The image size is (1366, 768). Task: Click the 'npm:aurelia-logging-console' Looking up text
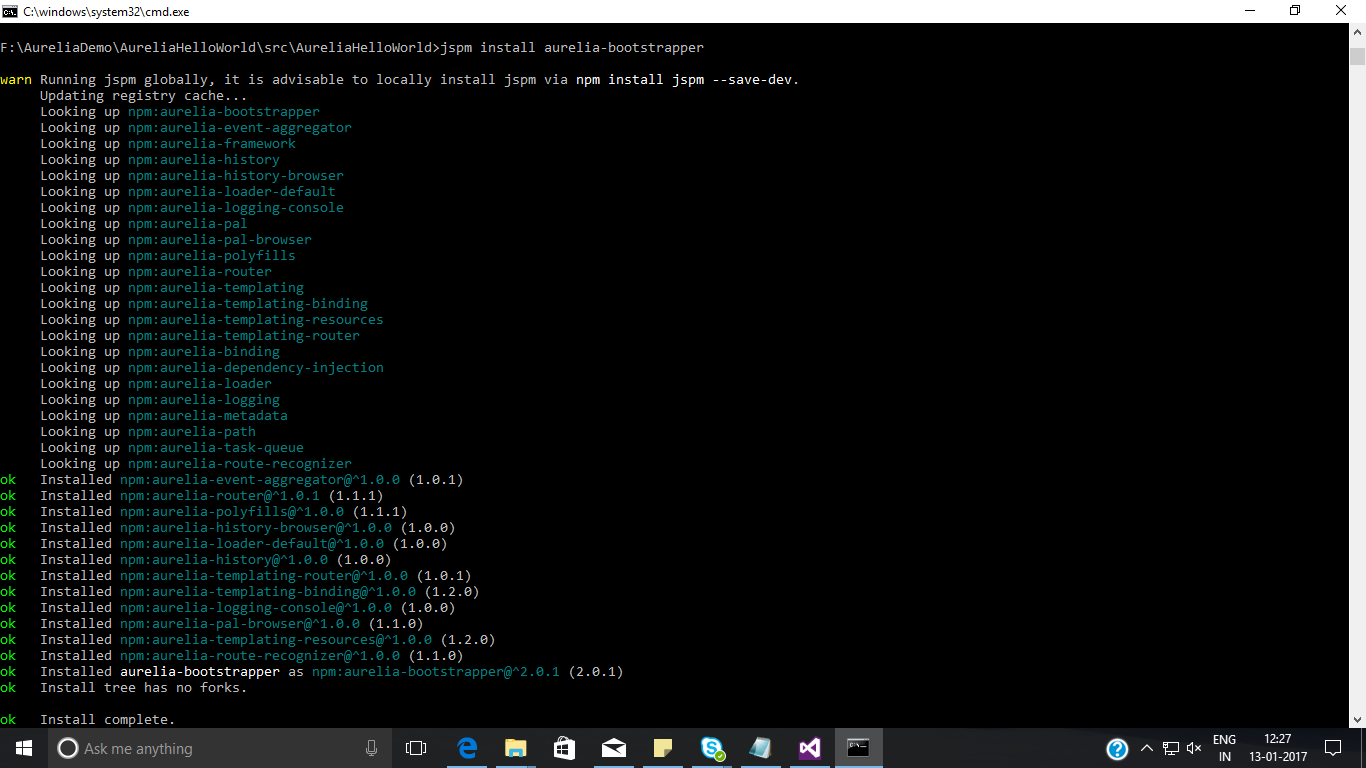[x=236, y=208]
